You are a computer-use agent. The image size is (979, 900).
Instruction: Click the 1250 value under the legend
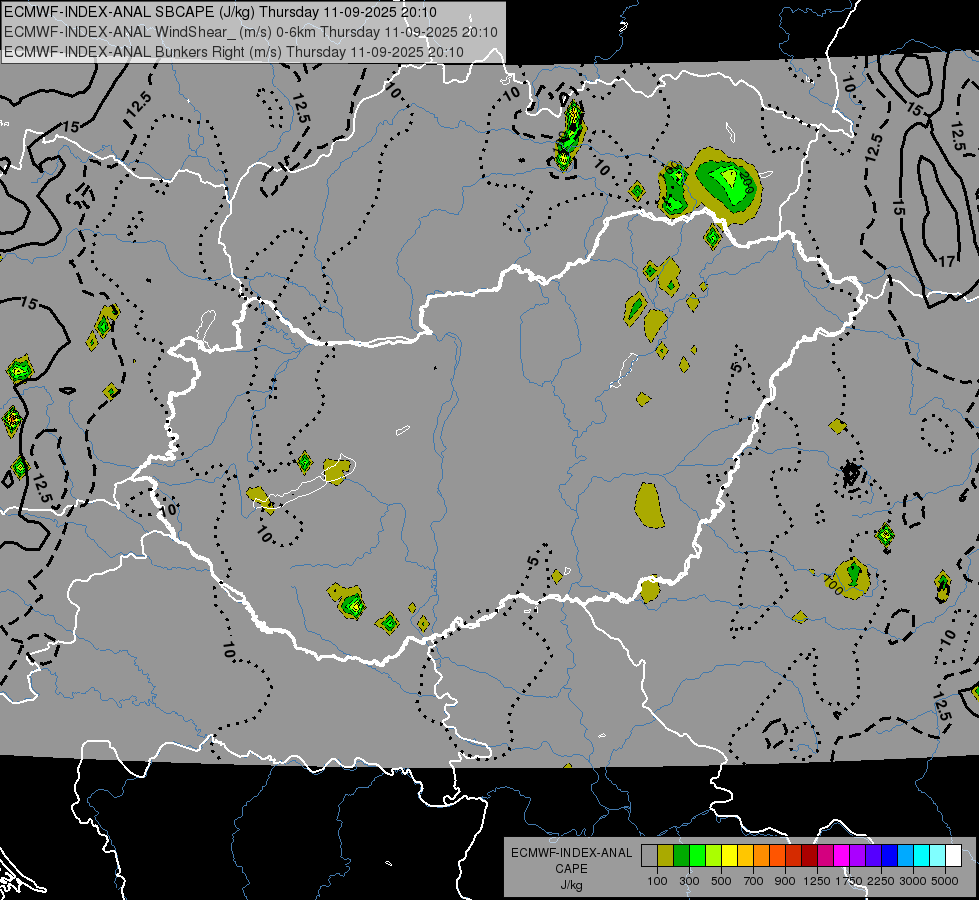[x=817, y=881]
